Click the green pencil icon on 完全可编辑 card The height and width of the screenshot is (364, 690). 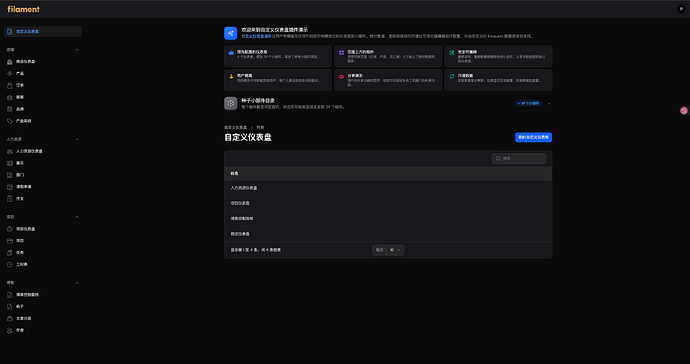coord(452,52)
